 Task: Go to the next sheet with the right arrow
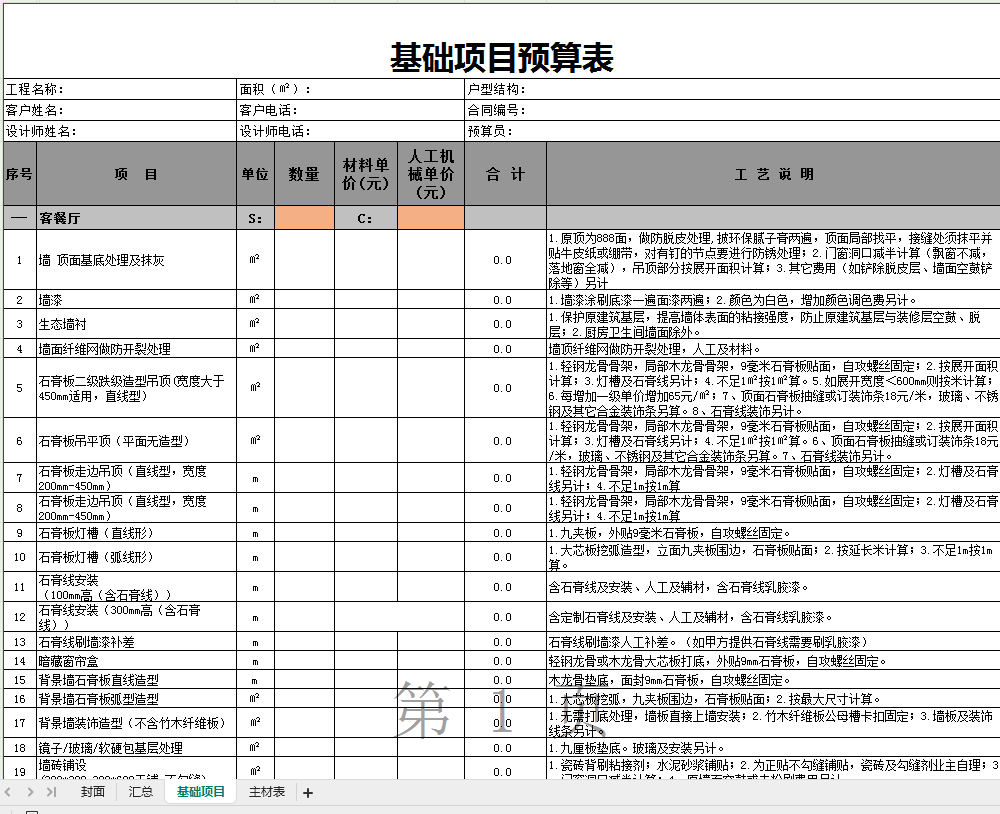click(30, 792)
